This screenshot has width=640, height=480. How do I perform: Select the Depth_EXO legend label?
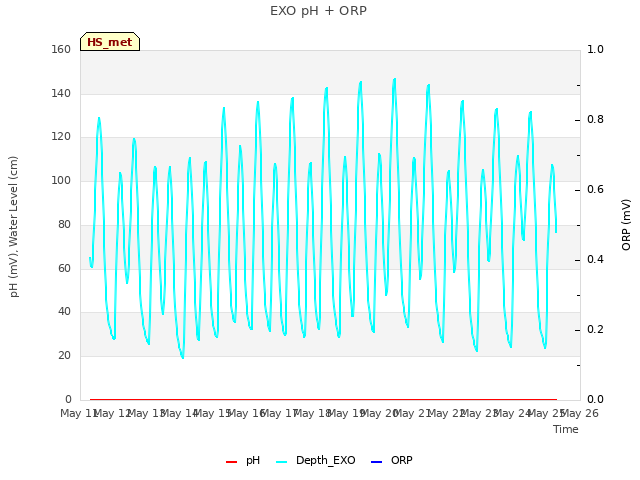tap(326, 460)
